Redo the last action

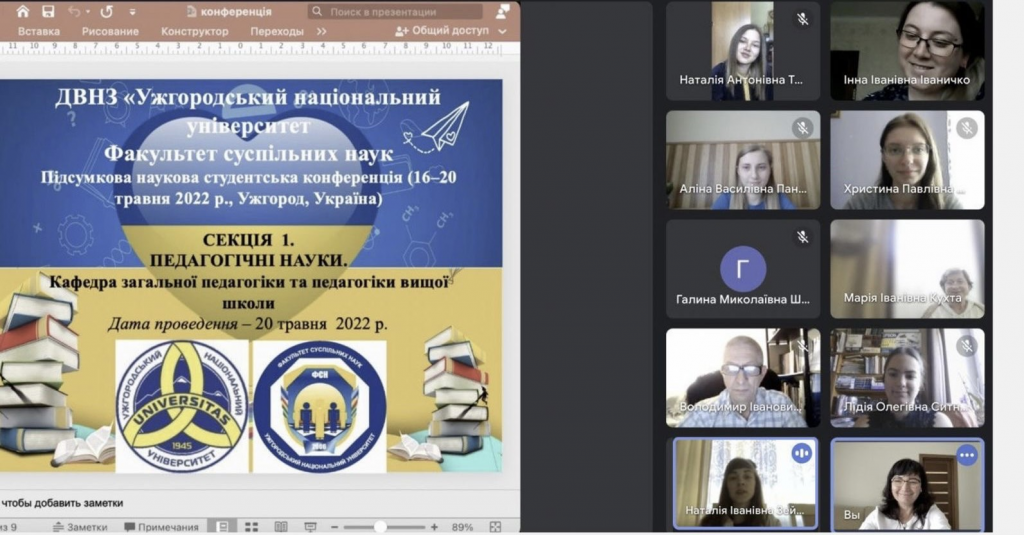[106, 11]
